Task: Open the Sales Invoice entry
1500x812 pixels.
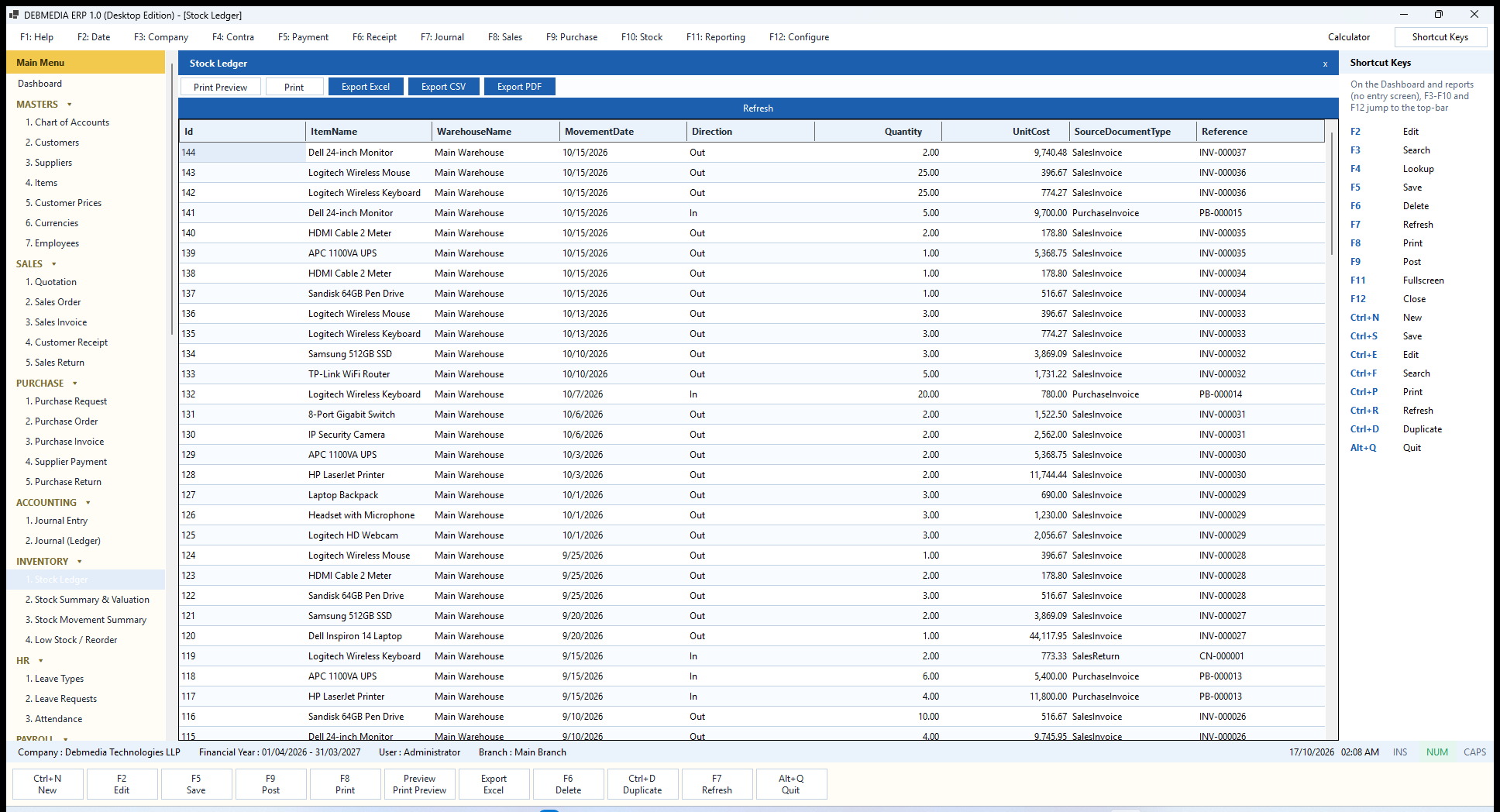Action: pos(56,322)
